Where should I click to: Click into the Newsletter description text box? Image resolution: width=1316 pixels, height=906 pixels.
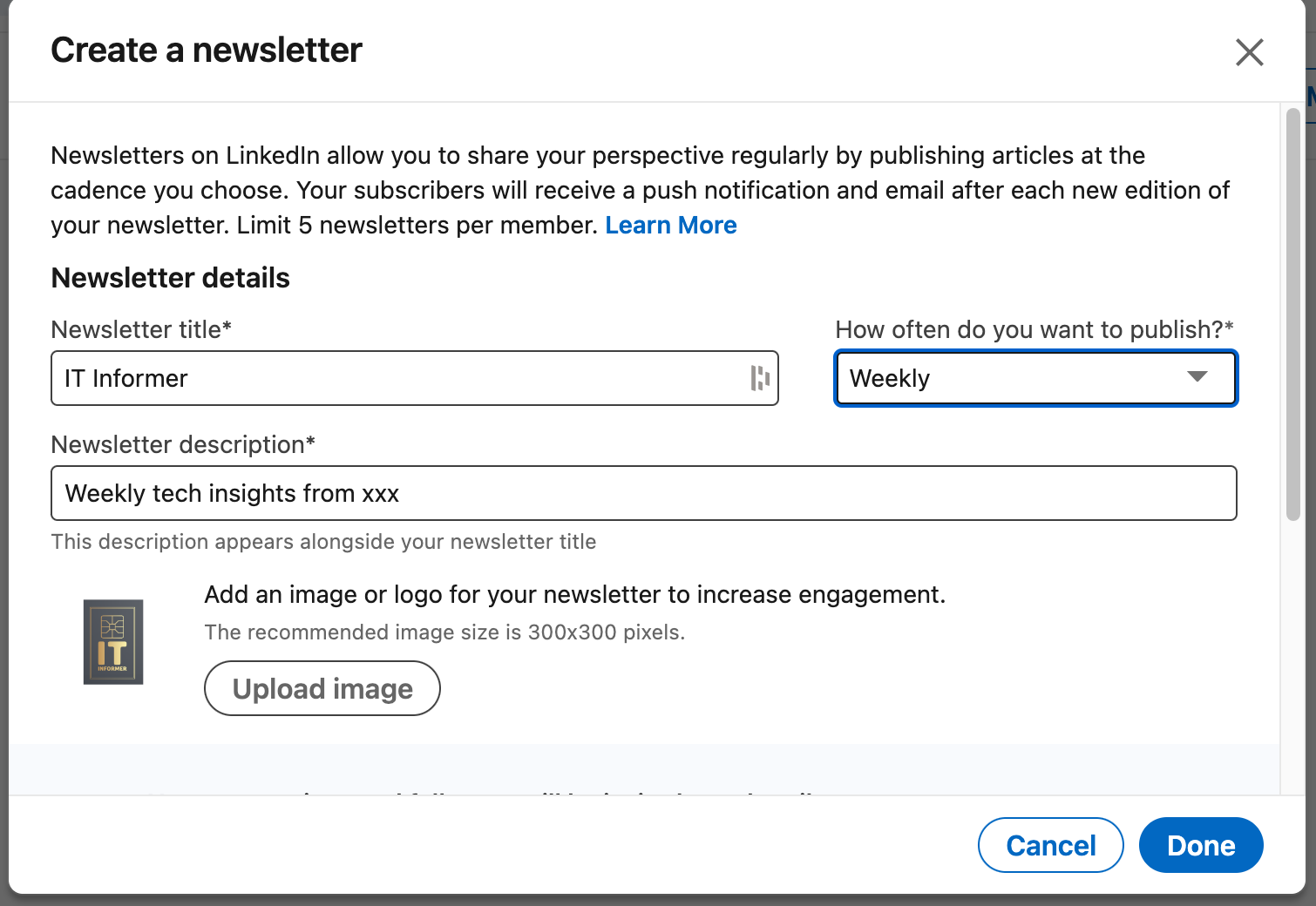[643, 494]
